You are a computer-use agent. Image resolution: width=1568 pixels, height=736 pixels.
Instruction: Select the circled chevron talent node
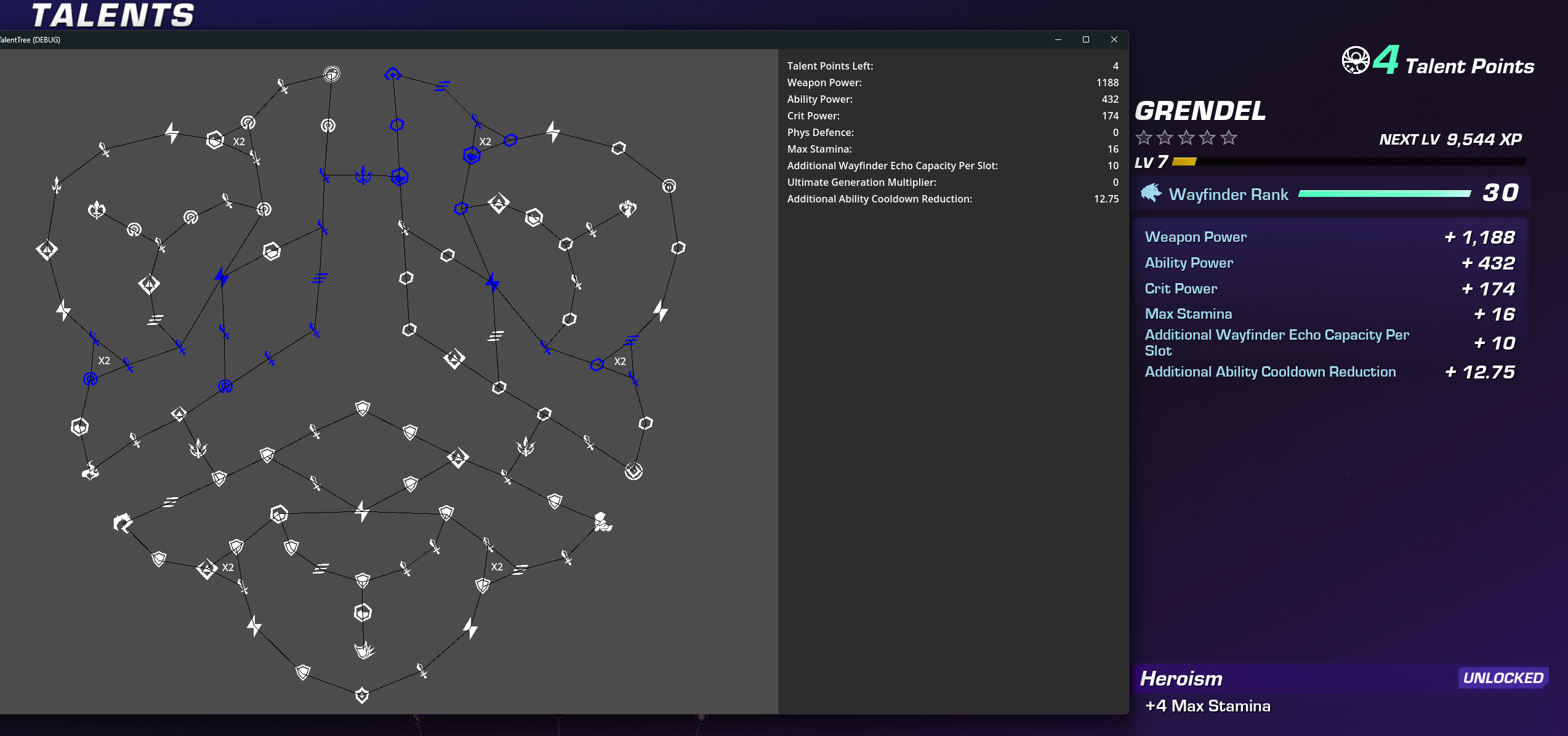pyautogui.click(x=633, y=471)
